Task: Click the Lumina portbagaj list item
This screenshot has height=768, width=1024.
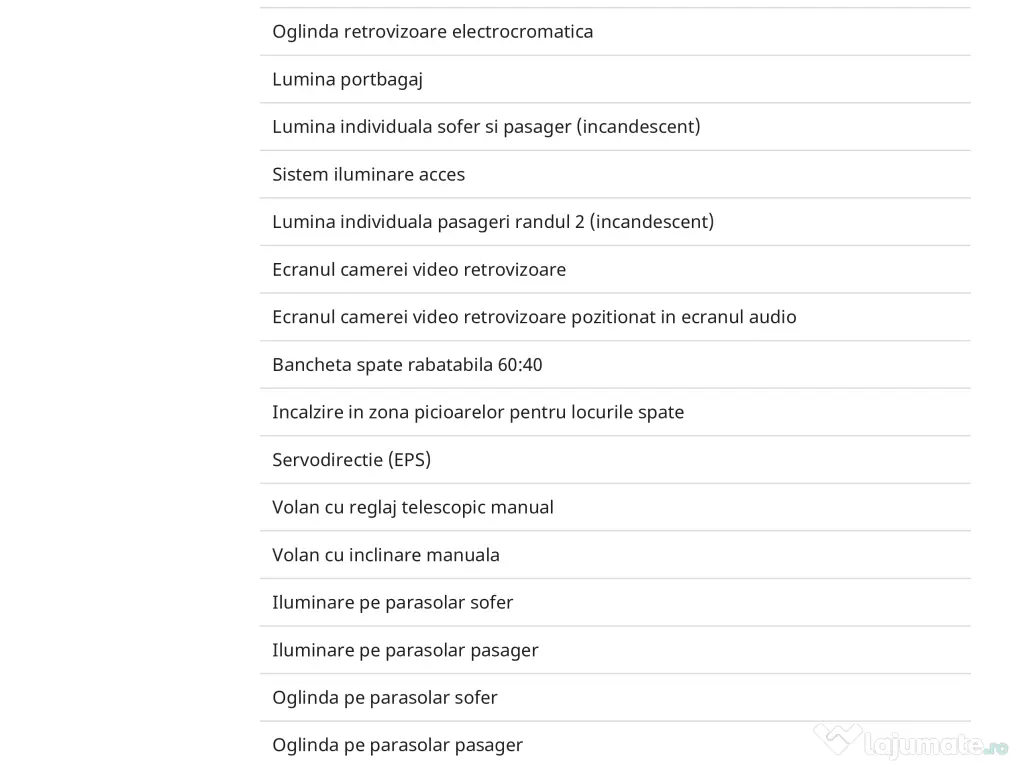Action: click(347, 79)
